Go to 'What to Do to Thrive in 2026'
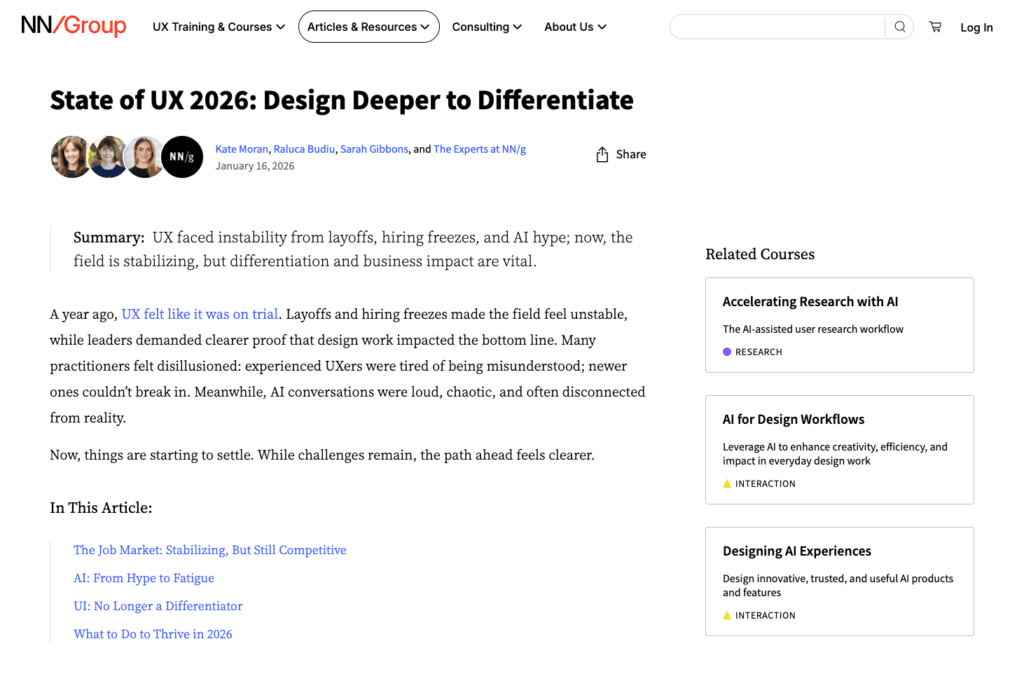 point(152,634)
